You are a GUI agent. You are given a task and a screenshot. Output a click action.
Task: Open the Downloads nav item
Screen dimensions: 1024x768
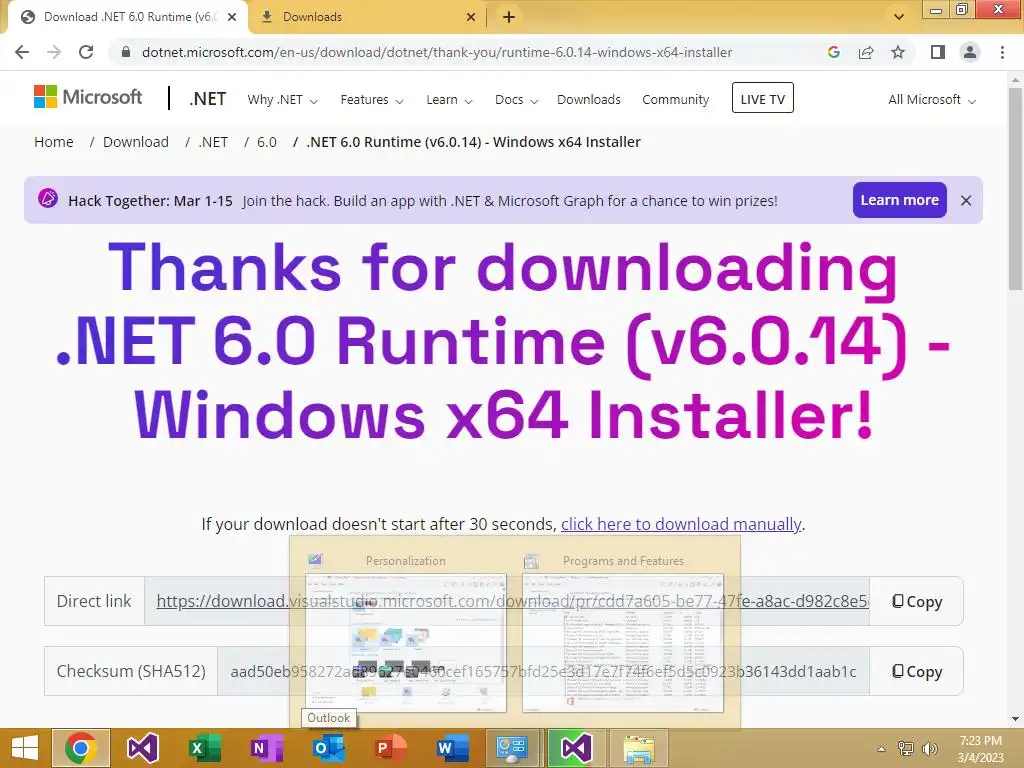588,100
